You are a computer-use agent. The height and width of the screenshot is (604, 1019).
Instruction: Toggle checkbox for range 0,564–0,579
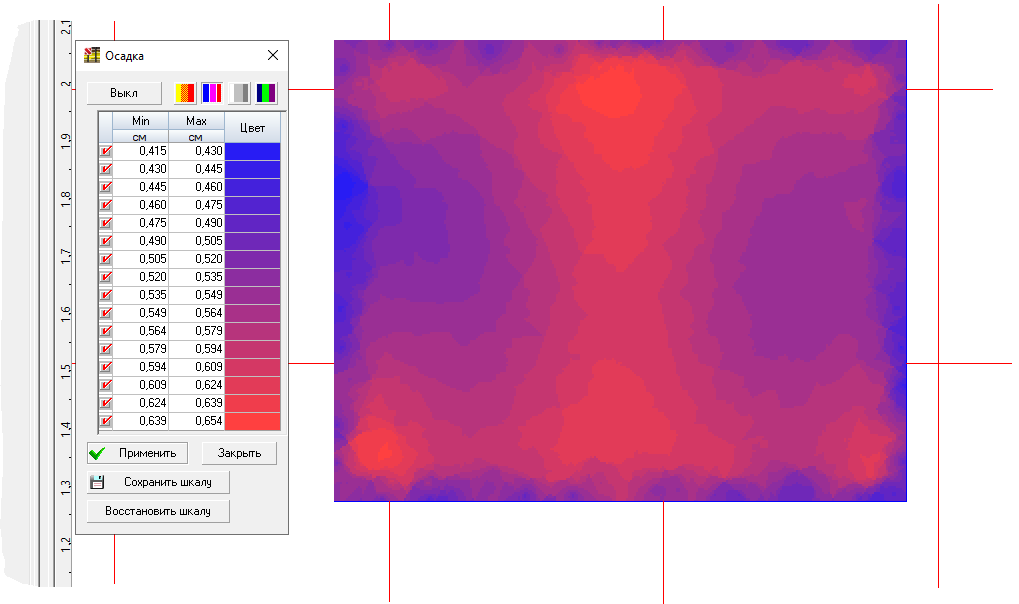pyautogui.click(x=105, y=331)
